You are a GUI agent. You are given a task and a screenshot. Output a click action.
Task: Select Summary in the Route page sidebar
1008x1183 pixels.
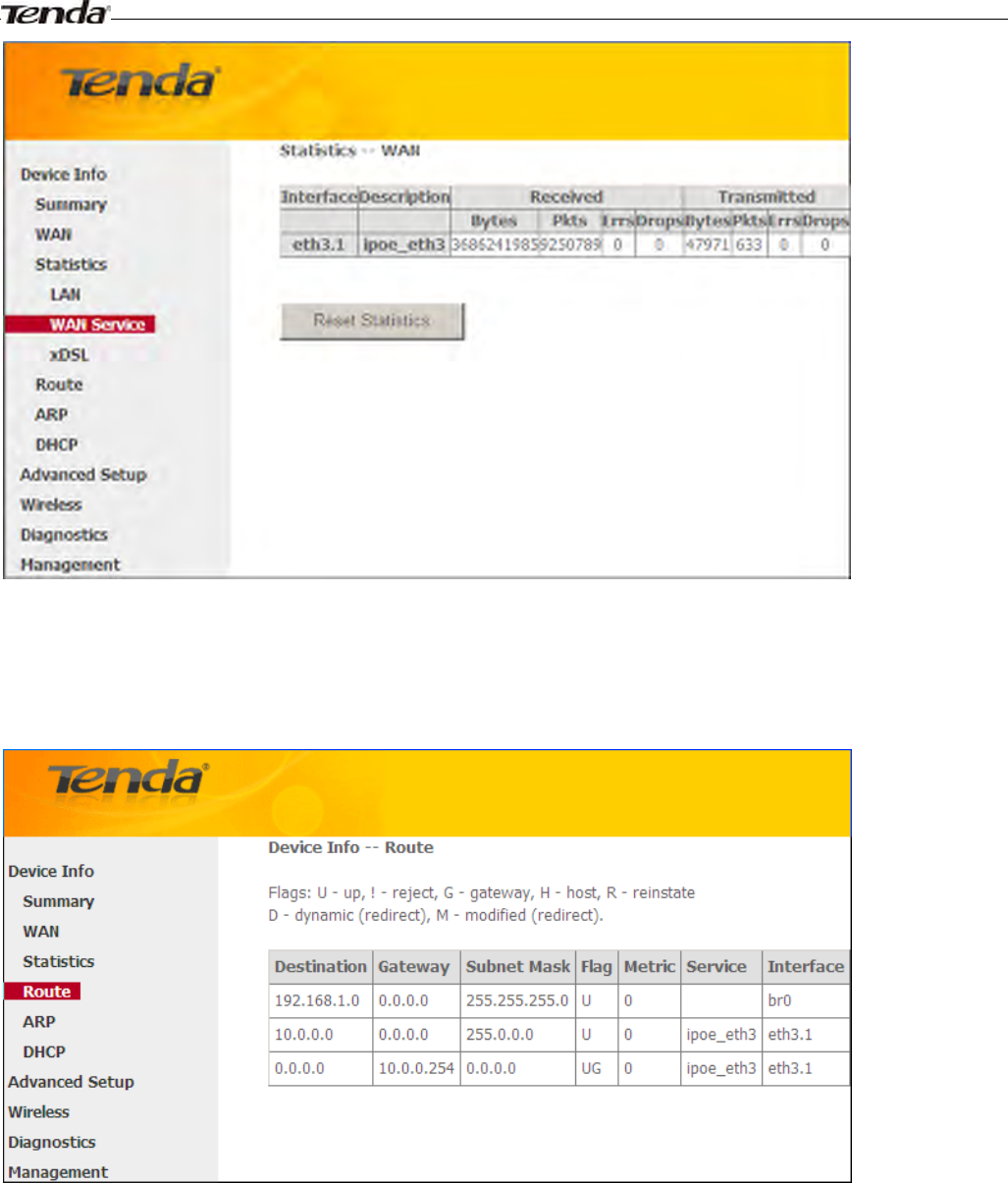[x=59, y=901]
